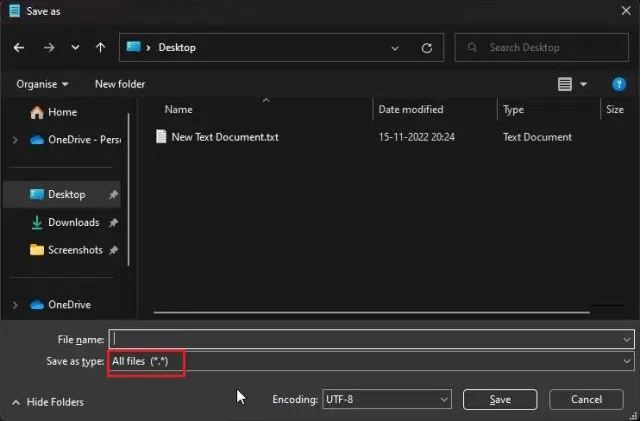The width and height of the screenshot is (642, 421).
Task: Open Downloads in the sidebar
Action: (x=73, y=222)
